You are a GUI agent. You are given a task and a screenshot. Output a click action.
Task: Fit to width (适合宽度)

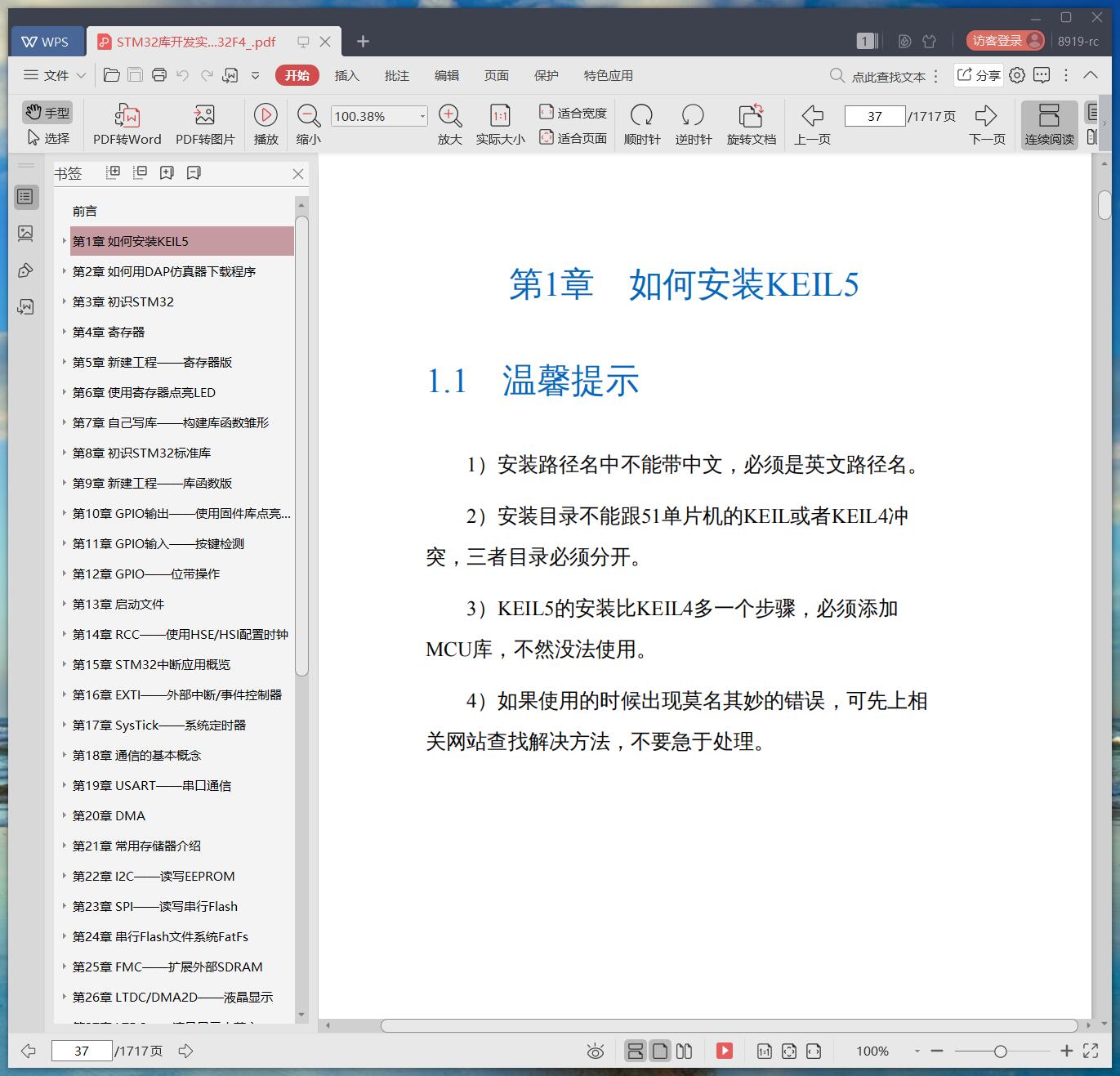click(573, 113)
